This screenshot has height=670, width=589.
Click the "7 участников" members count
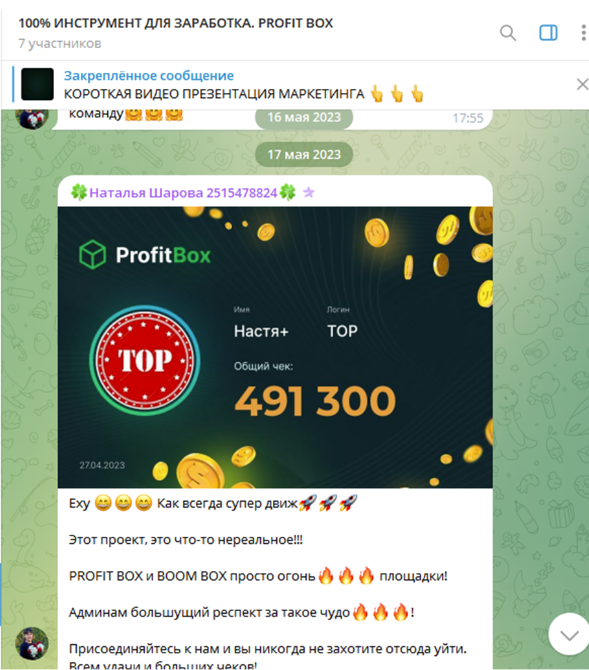[60, 44]
